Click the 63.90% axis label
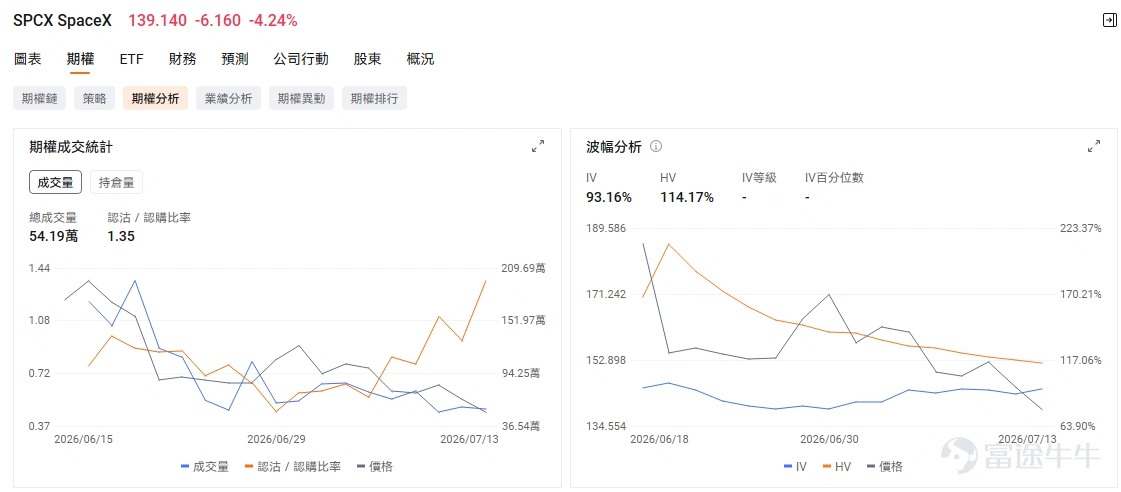 pyautogui.click(x=1077, y=426)
